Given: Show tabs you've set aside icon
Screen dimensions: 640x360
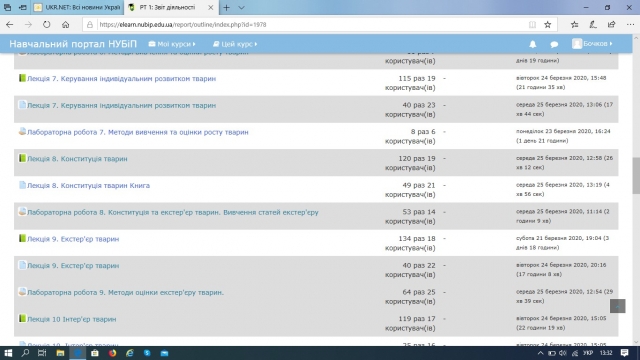Looking at the screenshot, I should pos(7,7).
